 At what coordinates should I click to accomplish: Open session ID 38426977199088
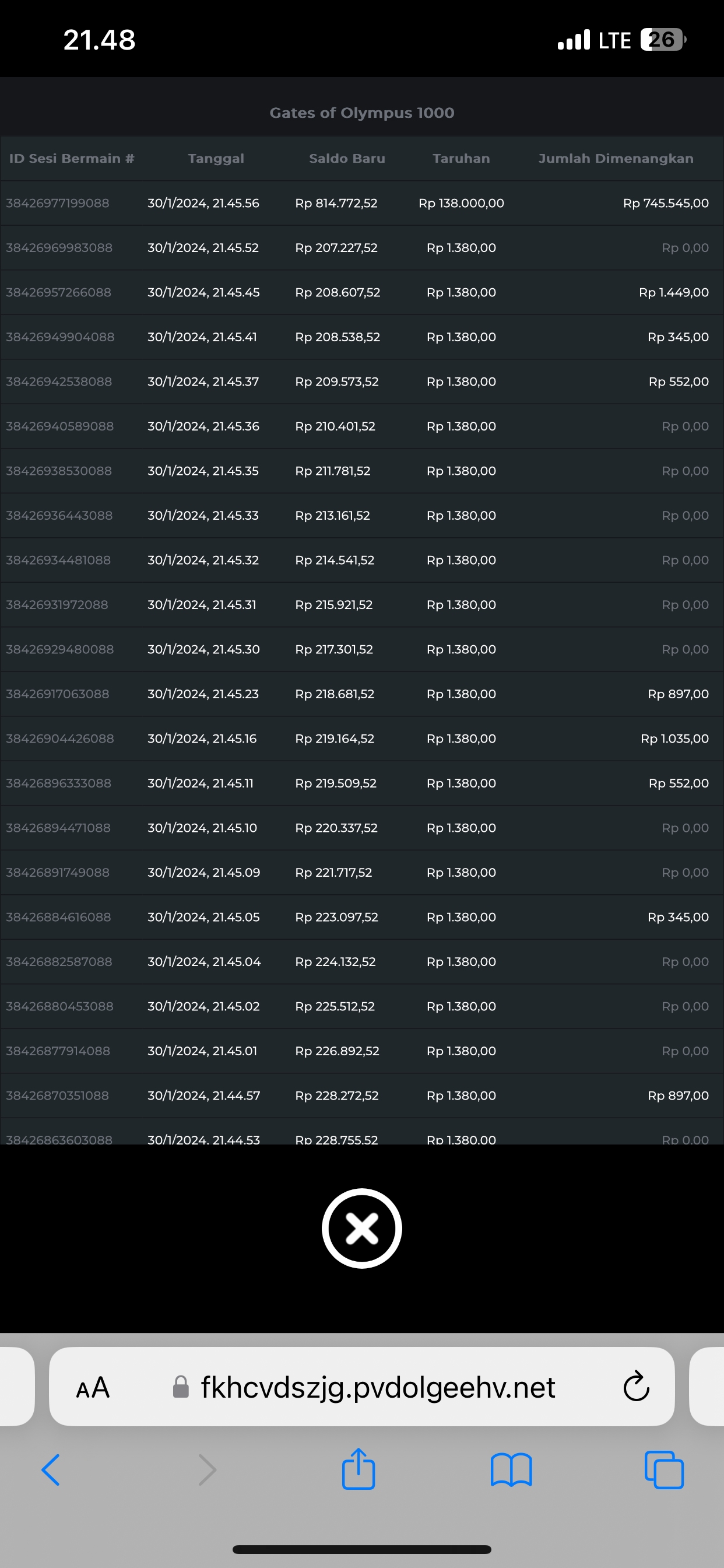[58, 204]
